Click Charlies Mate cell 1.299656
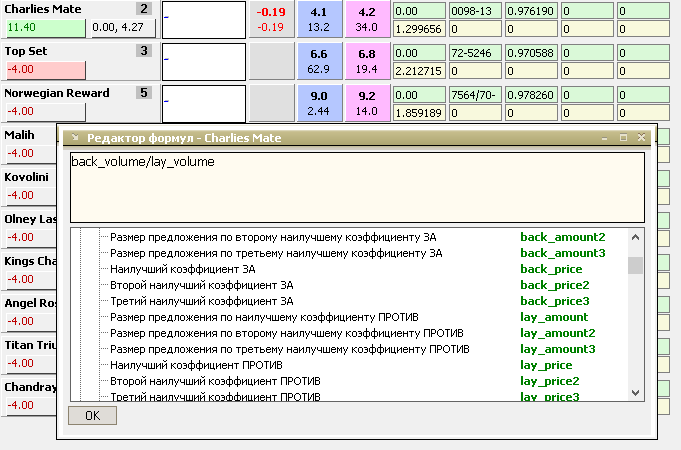This screenshot has height=450, width=681. pyautogui.click(x=419, y=29)
